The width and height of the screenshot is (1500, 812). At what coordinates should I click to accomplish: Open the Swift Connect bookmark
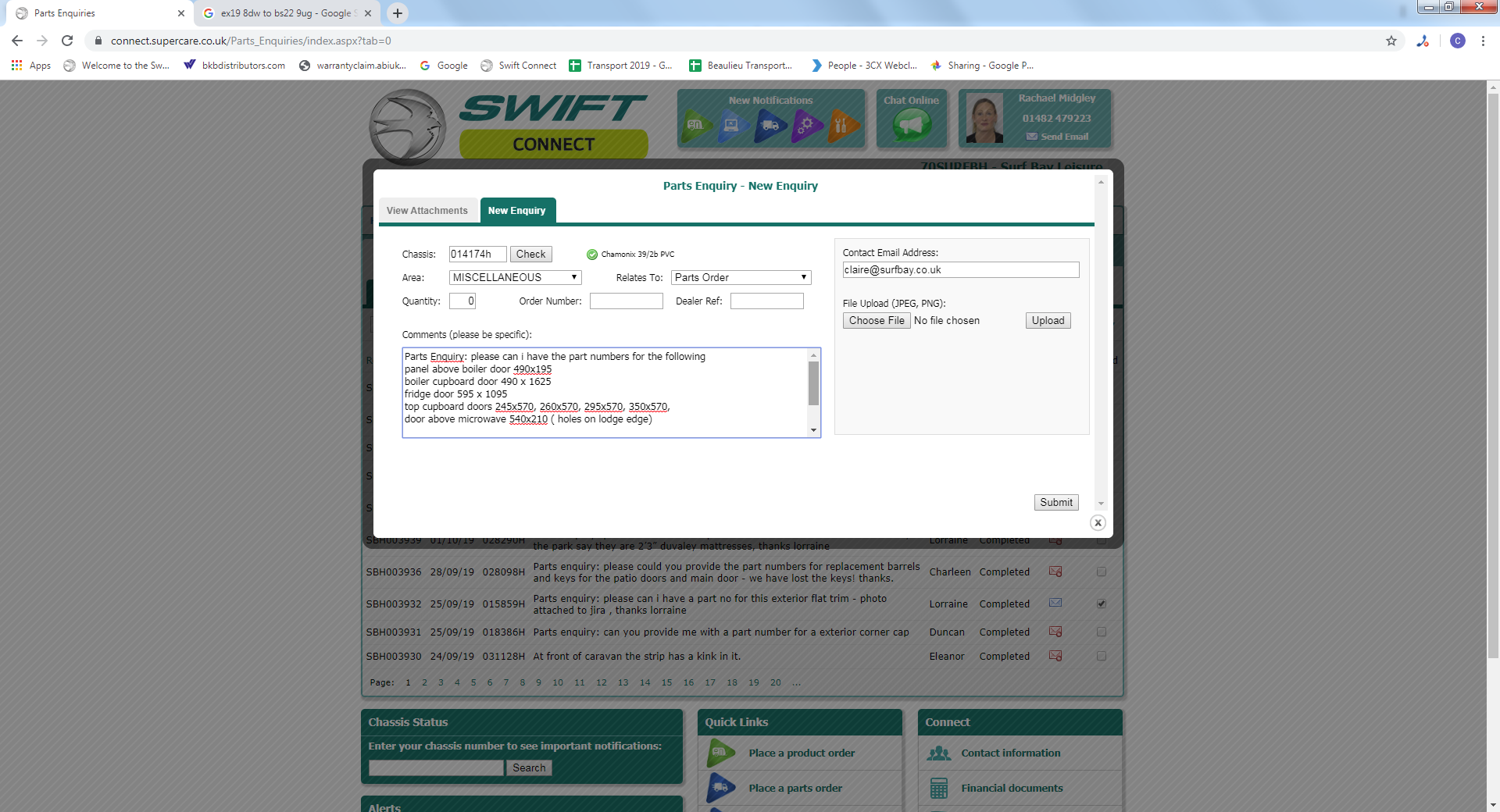point(519,66)
